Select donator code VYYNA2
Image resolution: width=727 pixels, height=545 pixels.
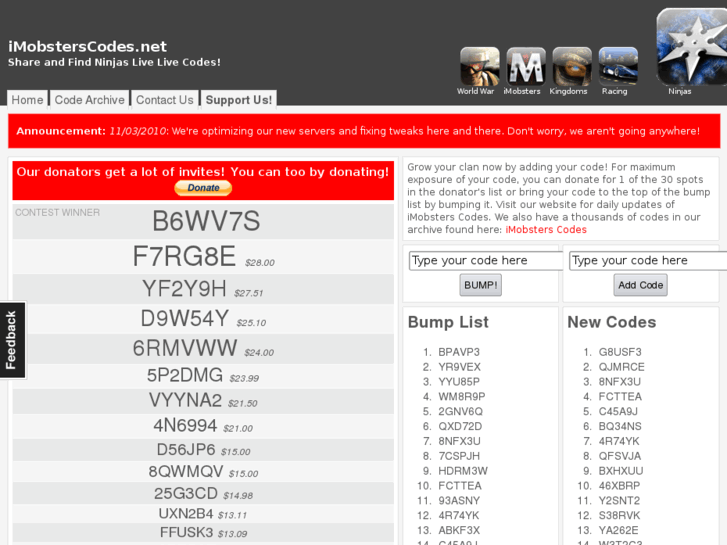click(185, 400)
